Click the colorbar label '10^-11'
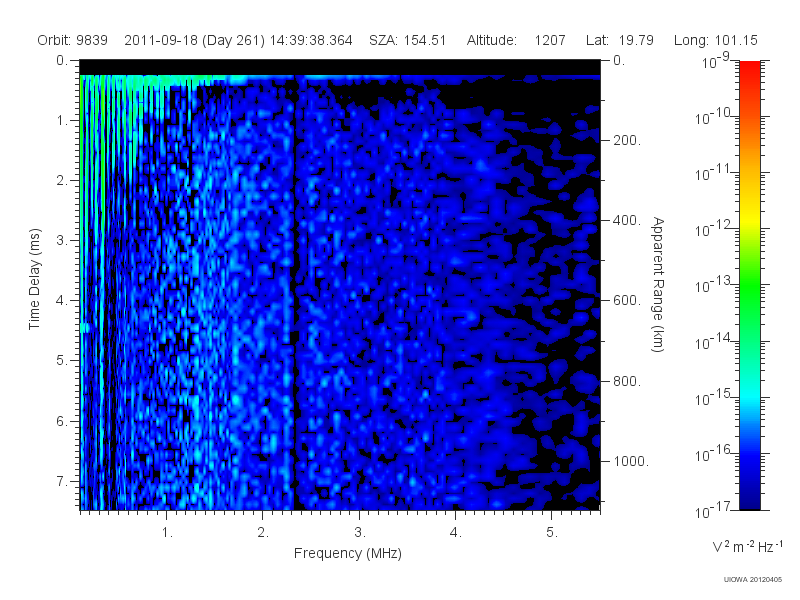 [x=714, y=173]
